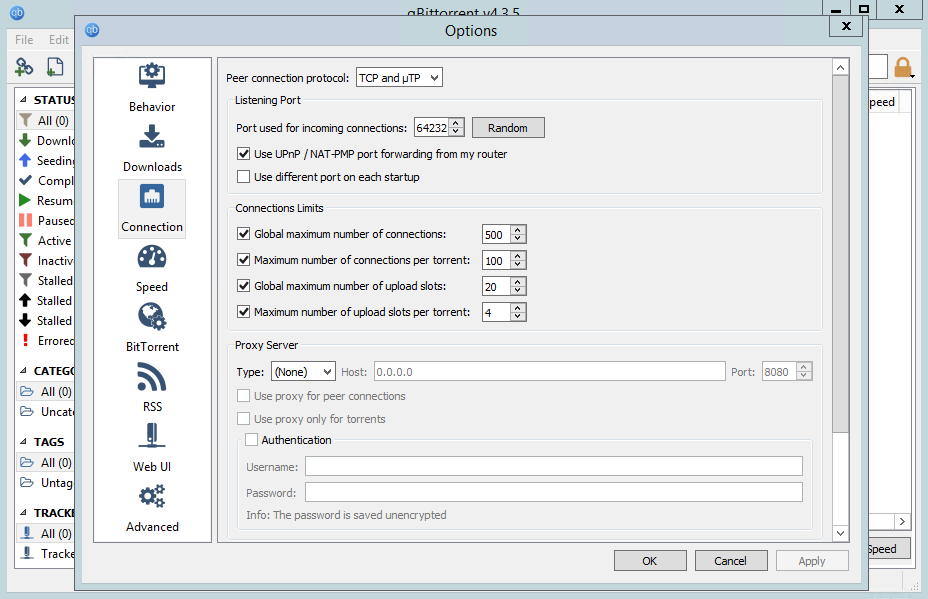Click connections per torrent field showing 100
This screenshot has height=599, width=928.
coord(496,260)
